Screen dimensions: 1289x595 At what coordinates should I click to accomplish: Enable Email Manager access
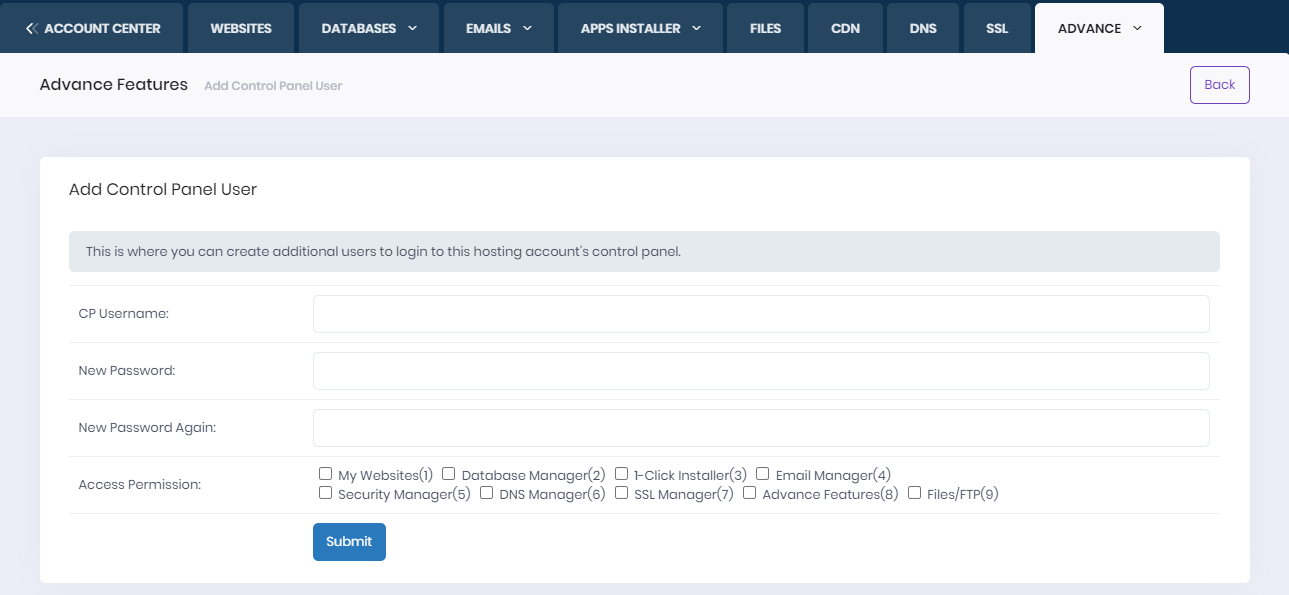[x=762, y=473]
